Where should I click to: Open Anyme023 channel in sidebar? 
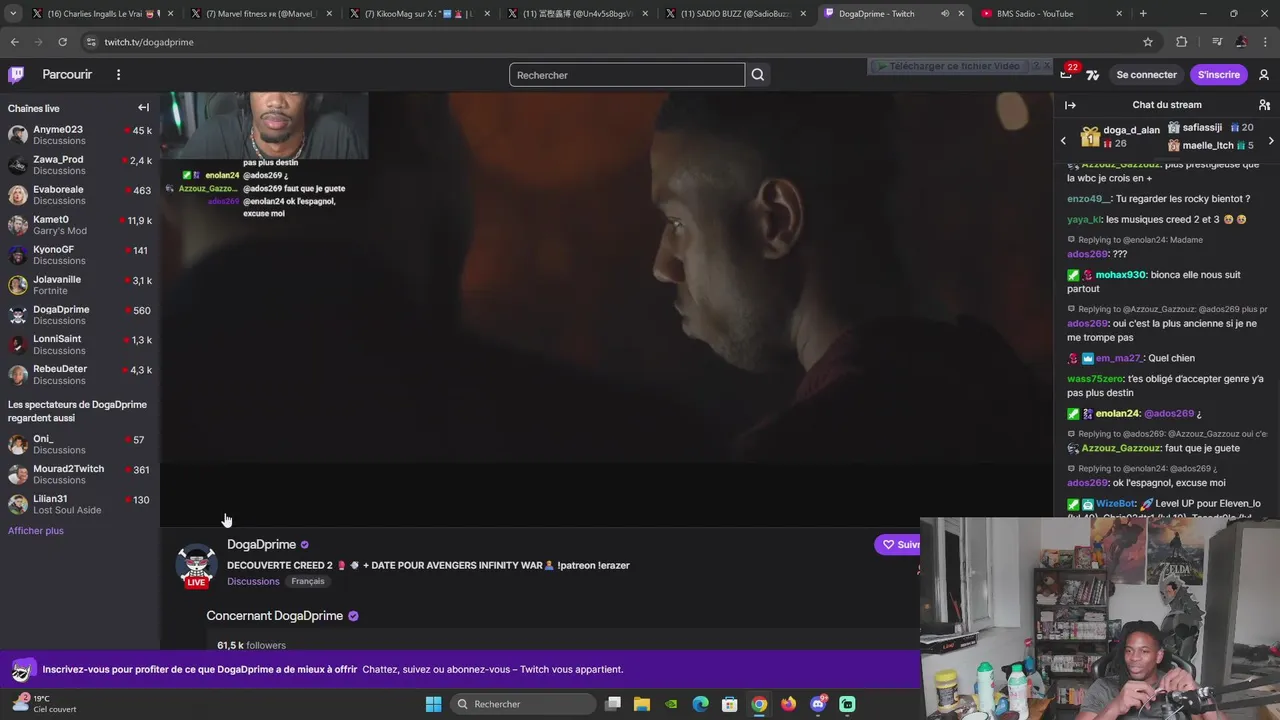point(80,135)
